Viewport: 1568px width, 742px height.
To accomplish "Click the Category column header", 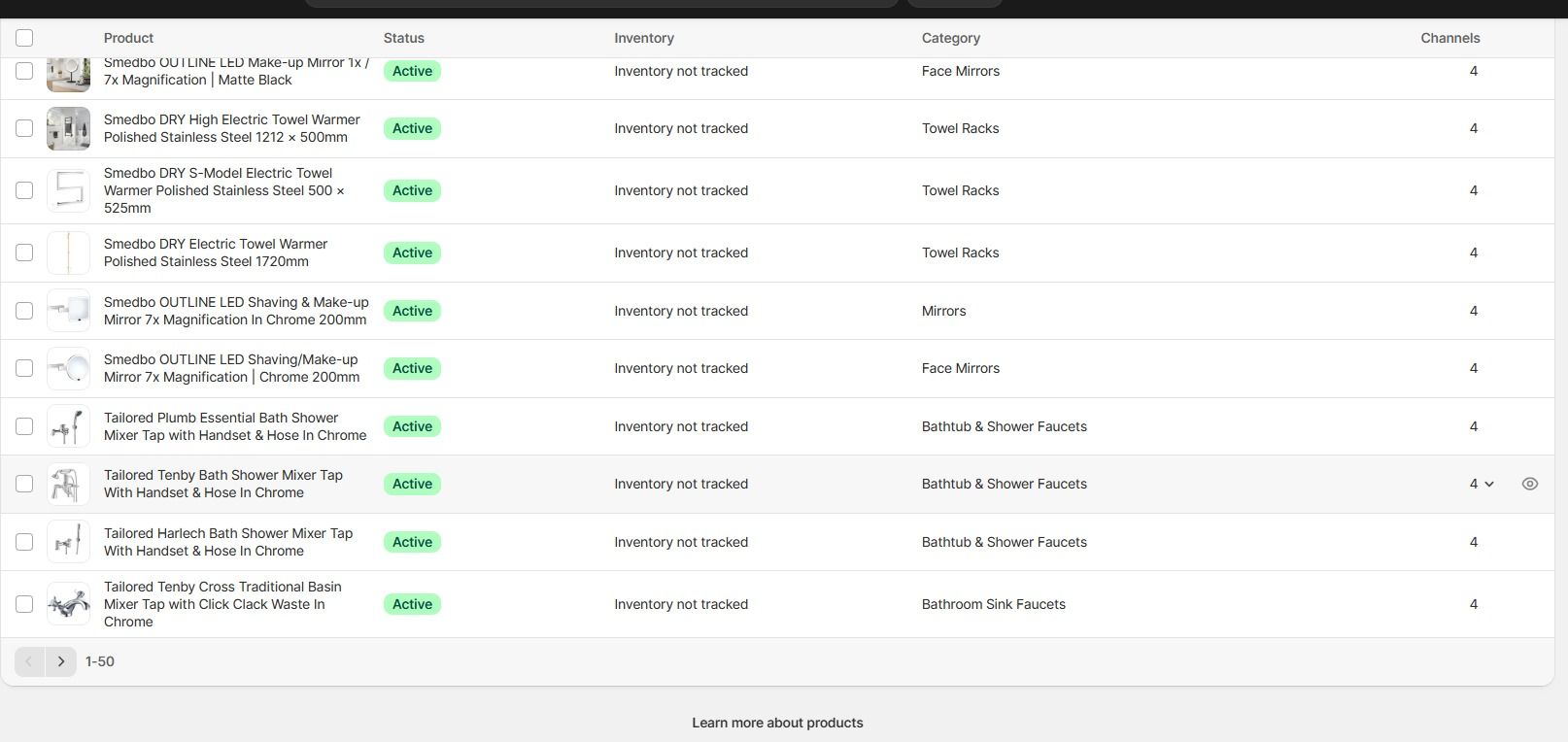I will coord(951,38).
